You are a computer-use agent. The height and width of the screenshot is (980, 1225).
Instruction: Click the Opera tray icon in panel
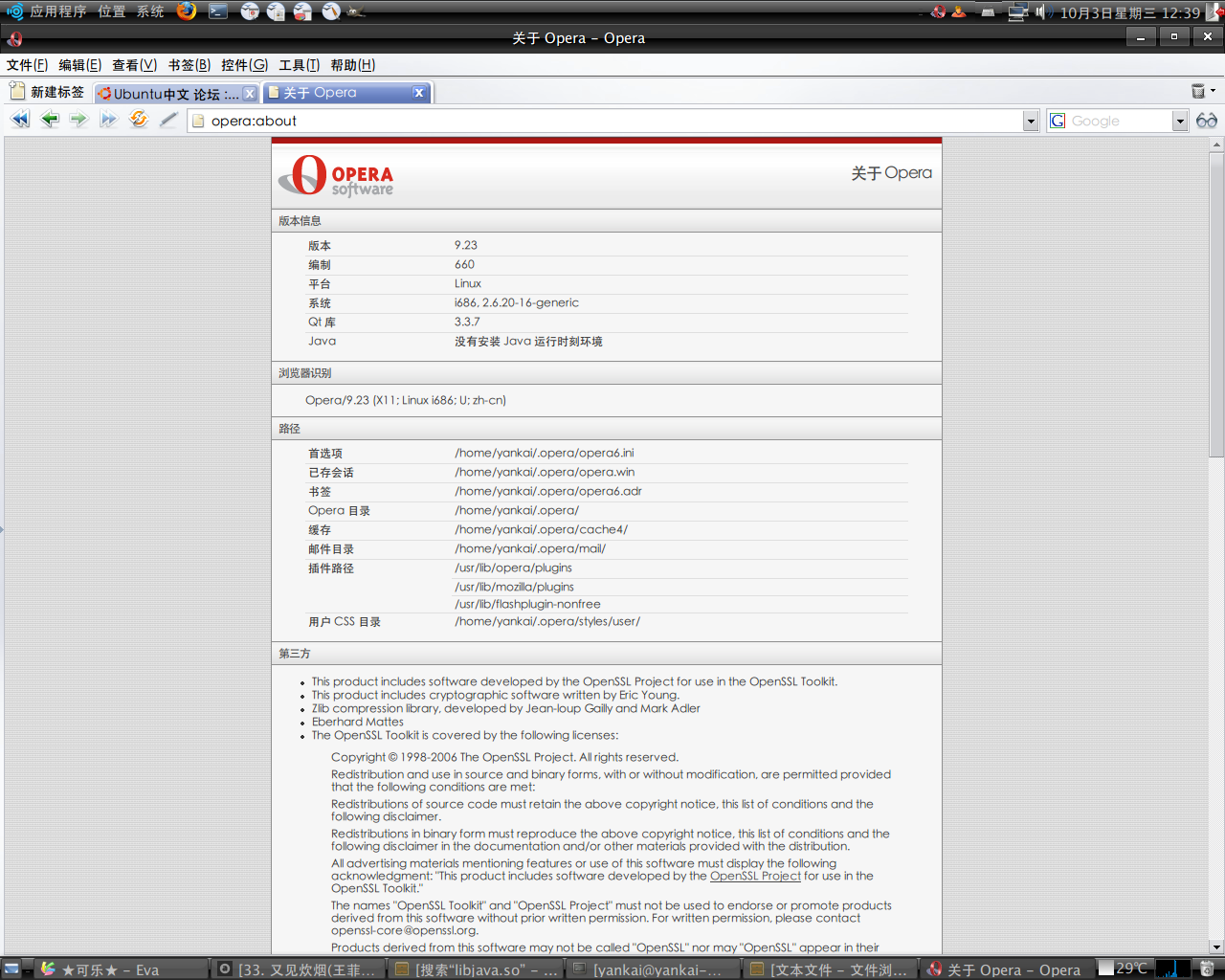(x=938, y=12)
